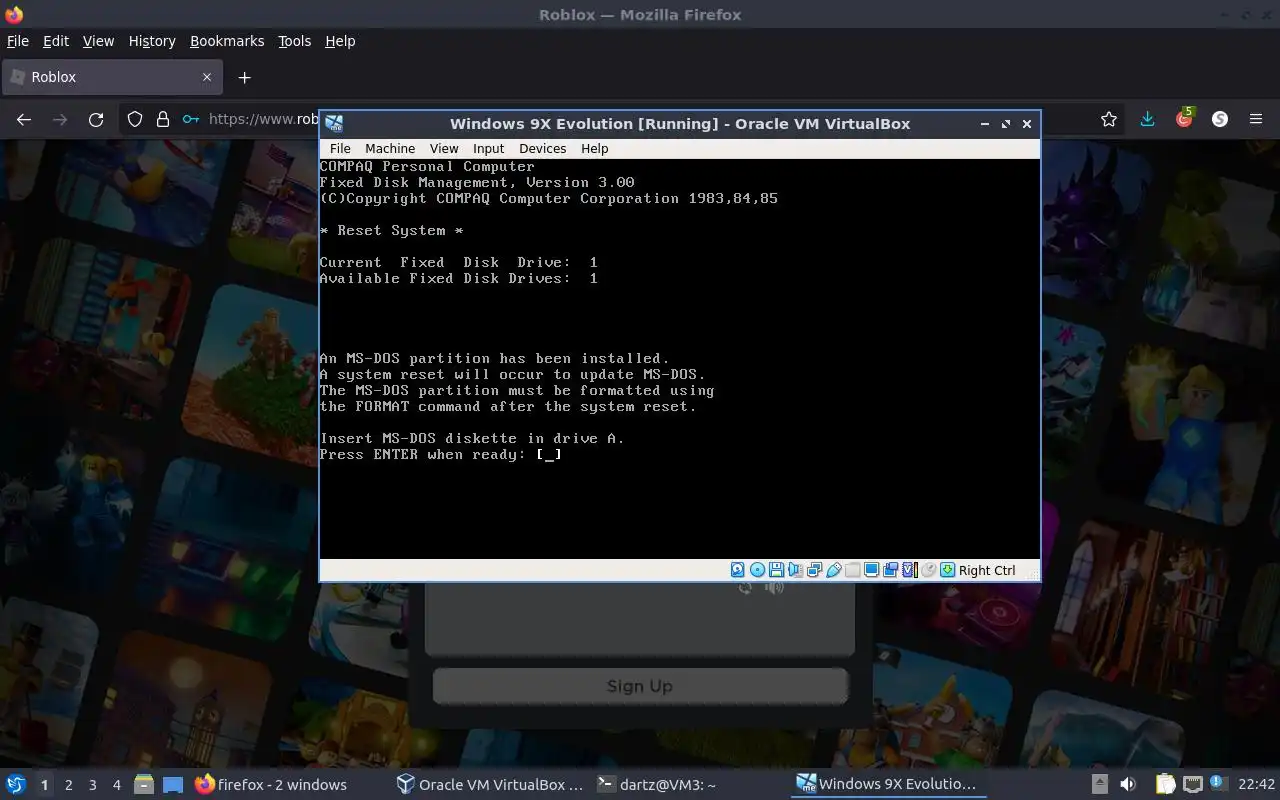Open Firefox View menu in menu bar
The image size is (1280, 800).
pos(98,41)
